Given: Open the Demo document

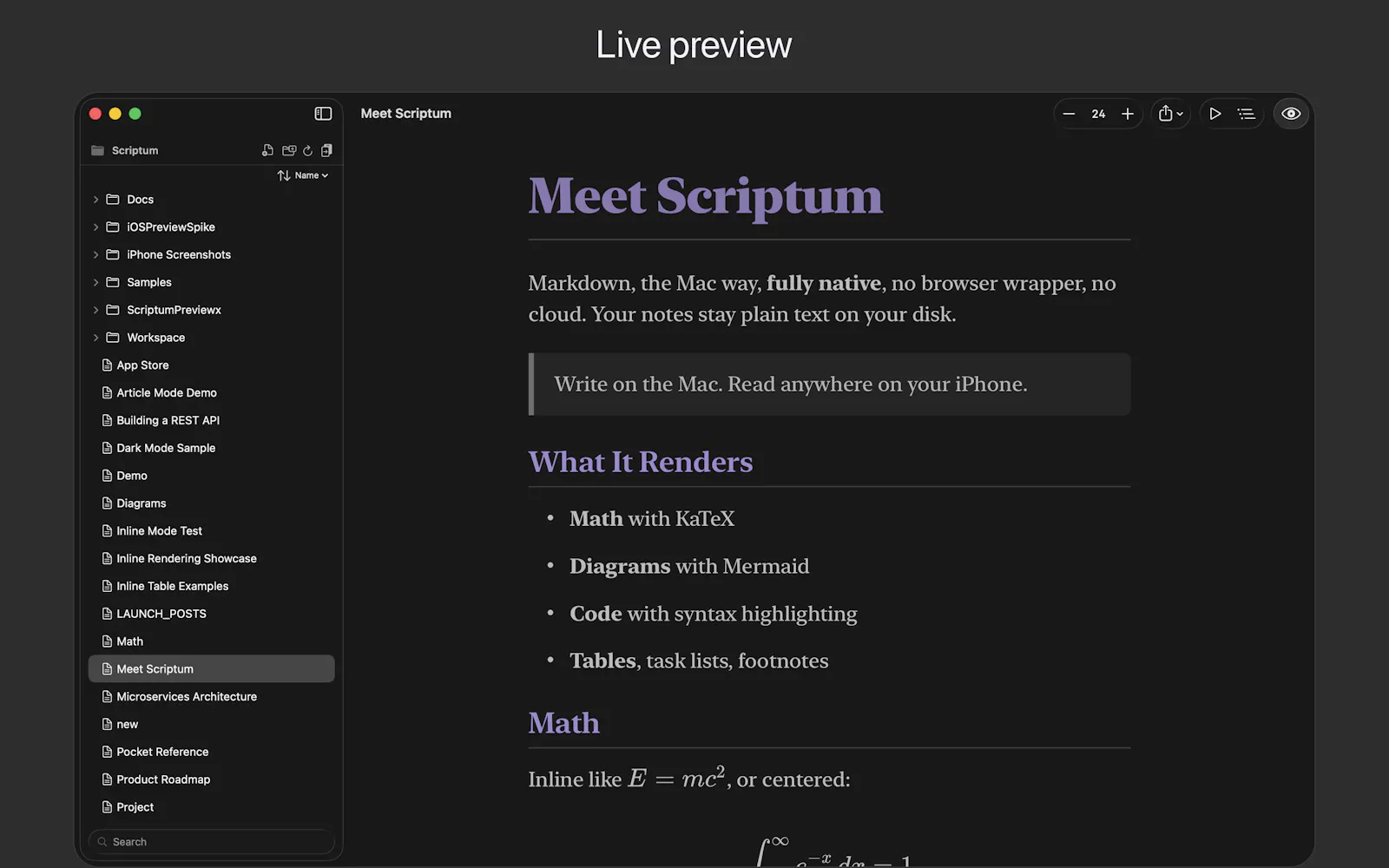Looking at the screenshot, I should click(x=211, y=476).
